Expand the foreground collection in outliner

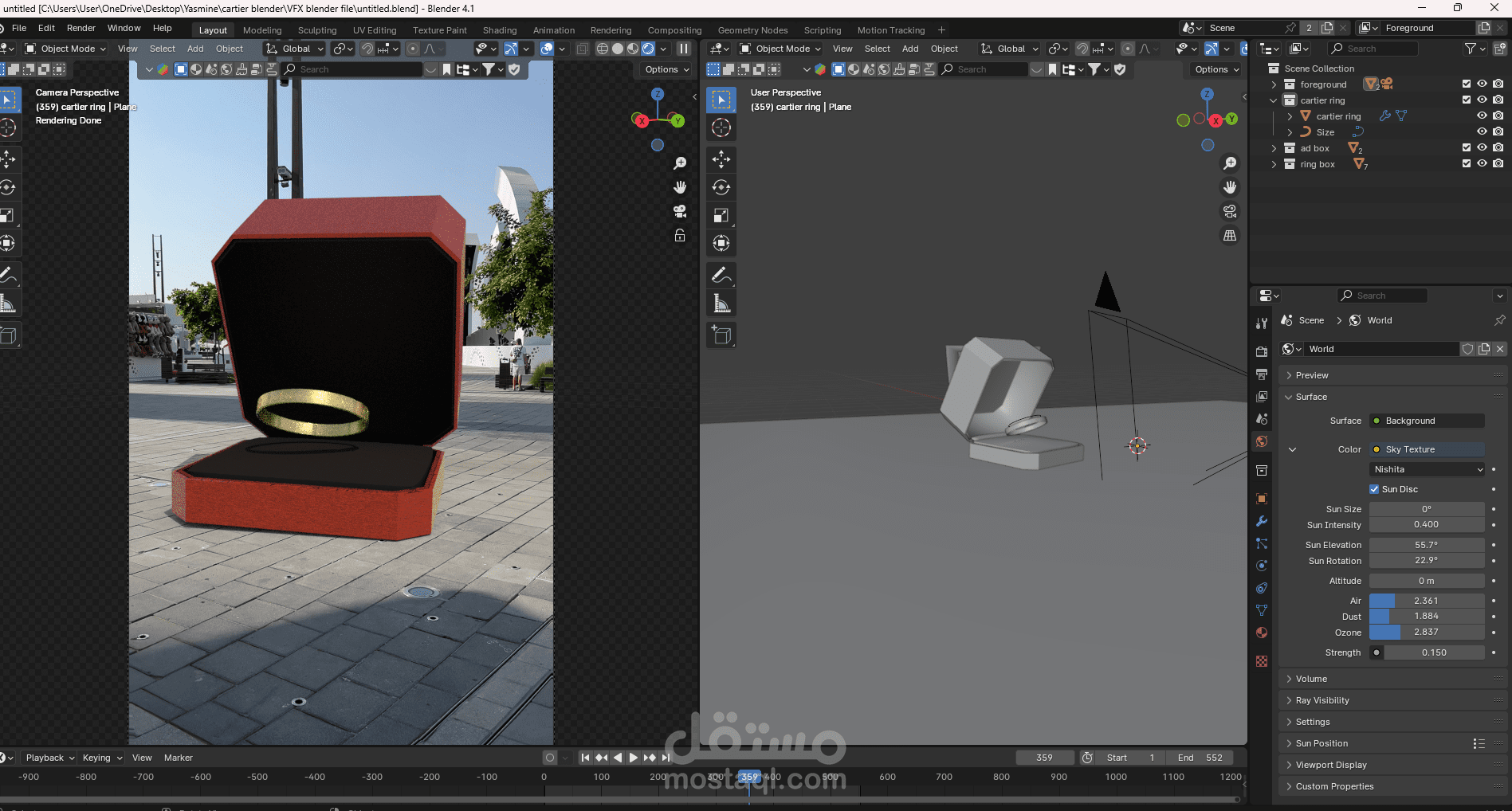pyautogui.click(x=1274, y=84)
